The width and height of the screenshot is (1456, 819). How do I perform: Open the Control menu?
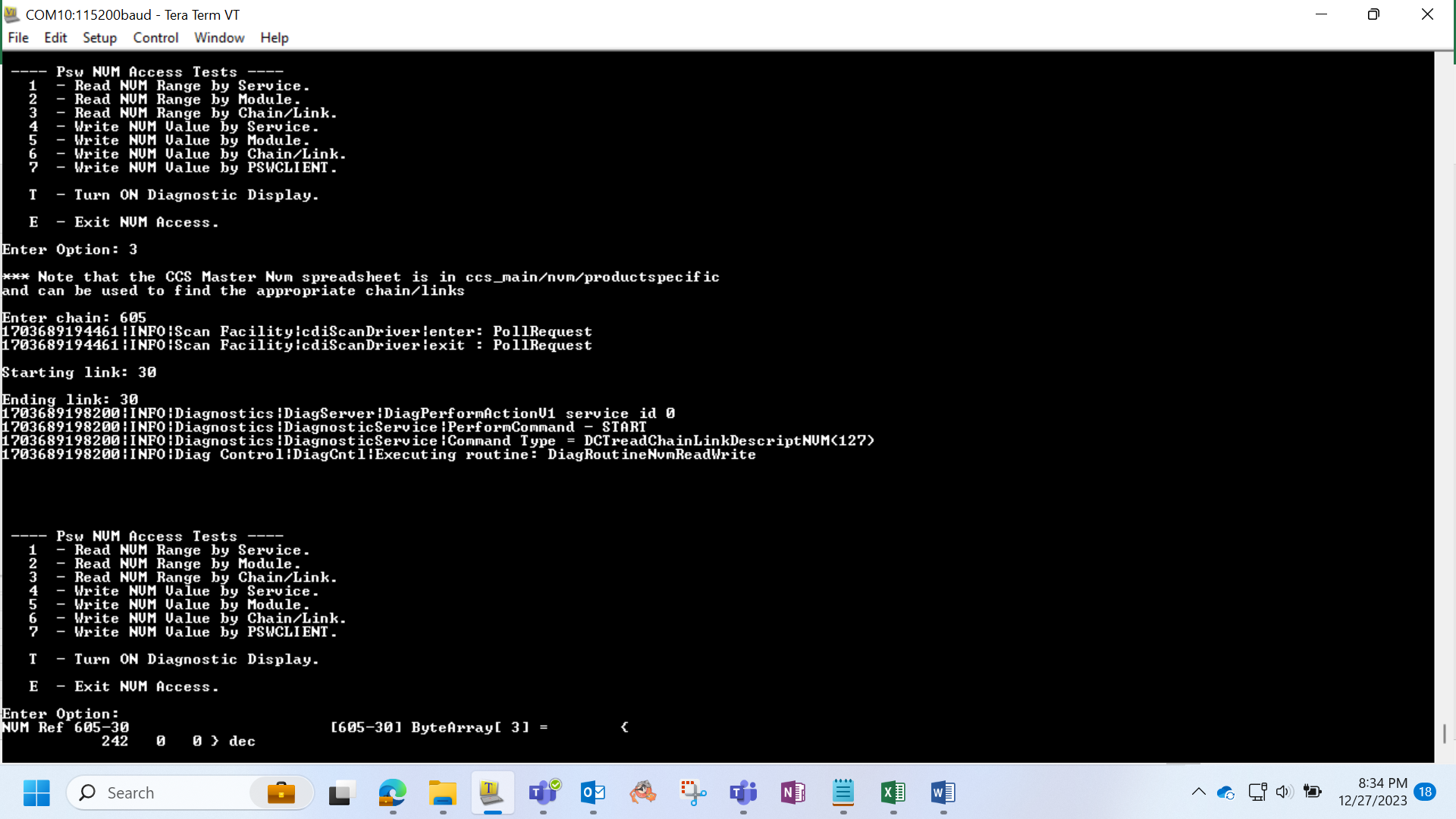click(x=155, y=37)
